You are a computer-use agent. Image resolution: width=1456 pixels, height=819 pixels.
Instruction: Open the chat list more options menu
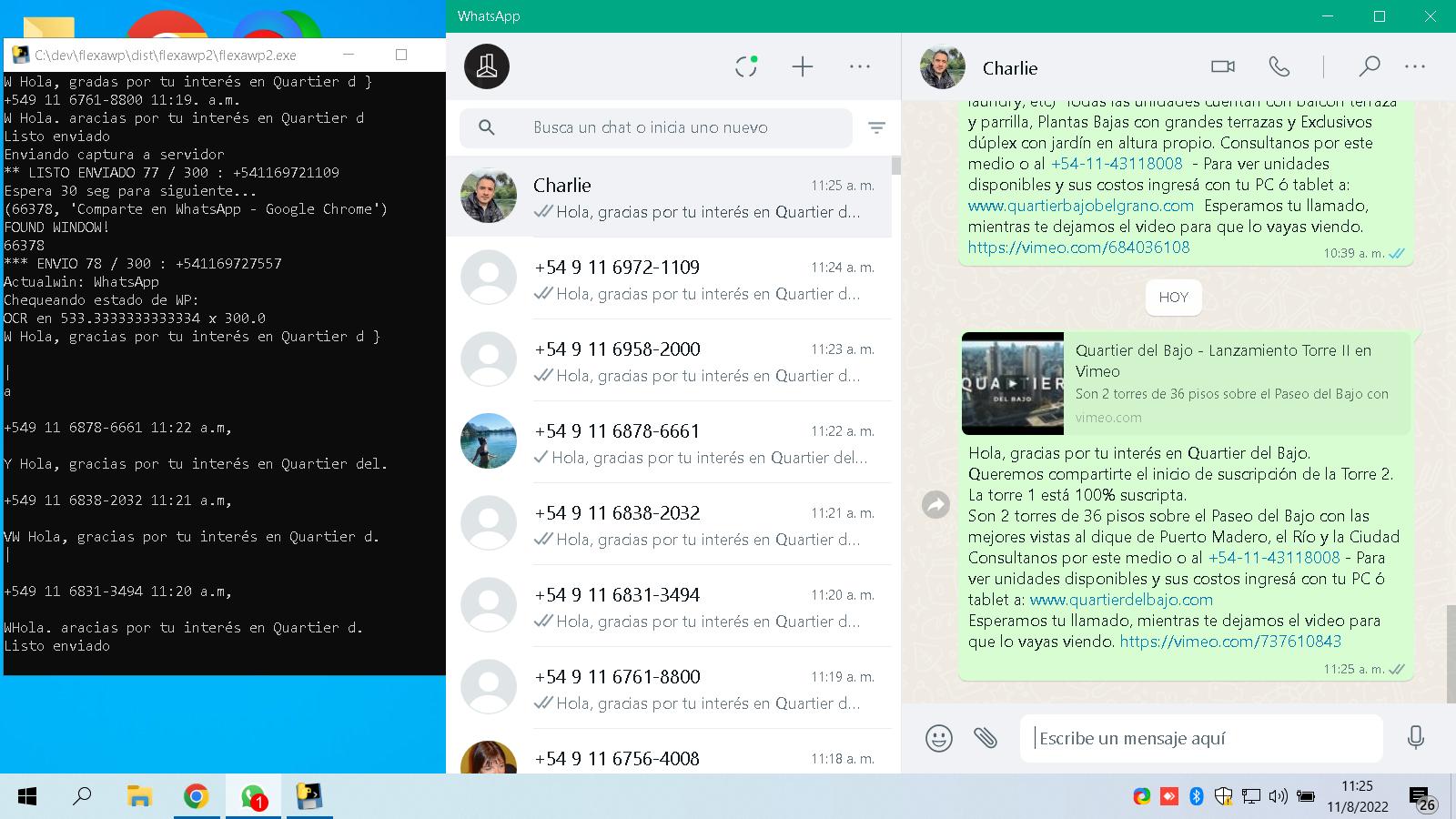[x=859, y=66]
